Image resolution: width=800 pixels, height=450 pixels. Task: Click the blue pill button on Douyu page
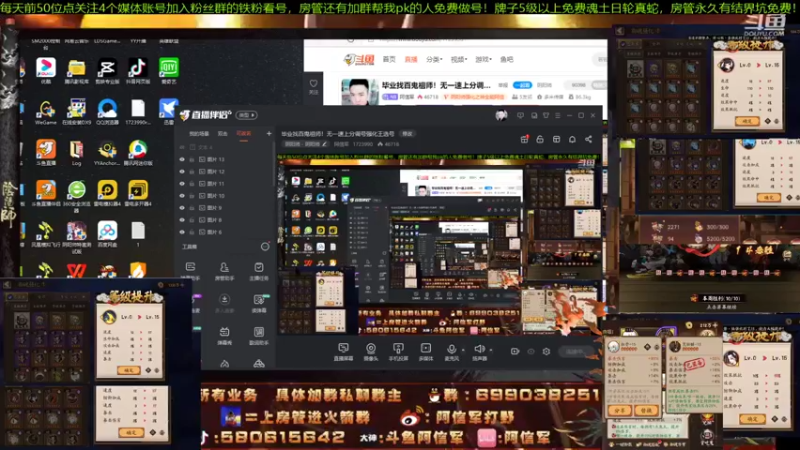point(522,85)
